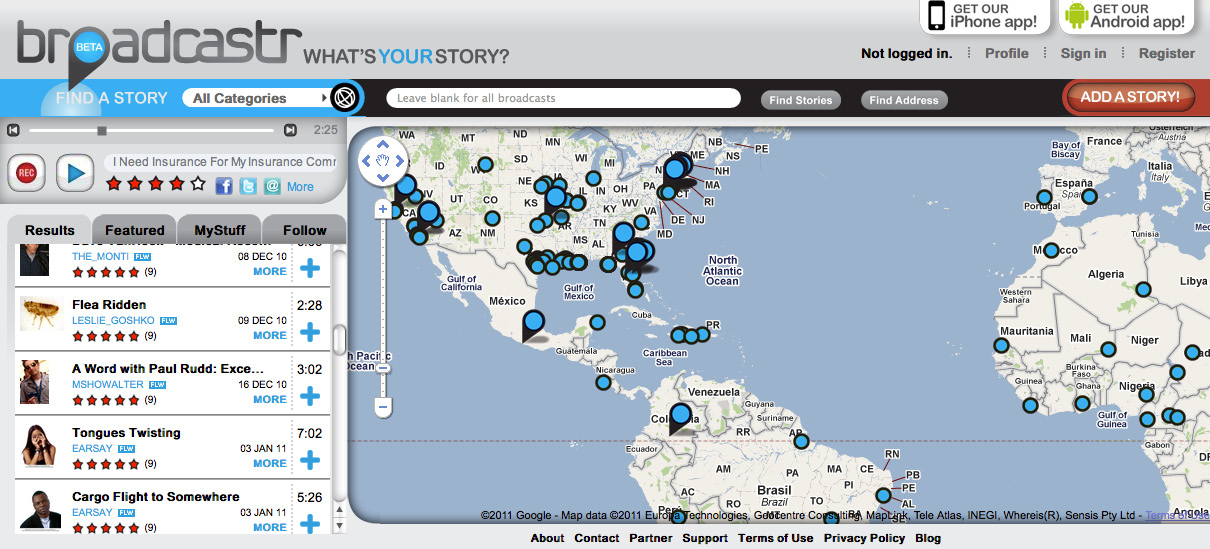Click Sign in at top

pyautogui.click(x=1083, y=53)
